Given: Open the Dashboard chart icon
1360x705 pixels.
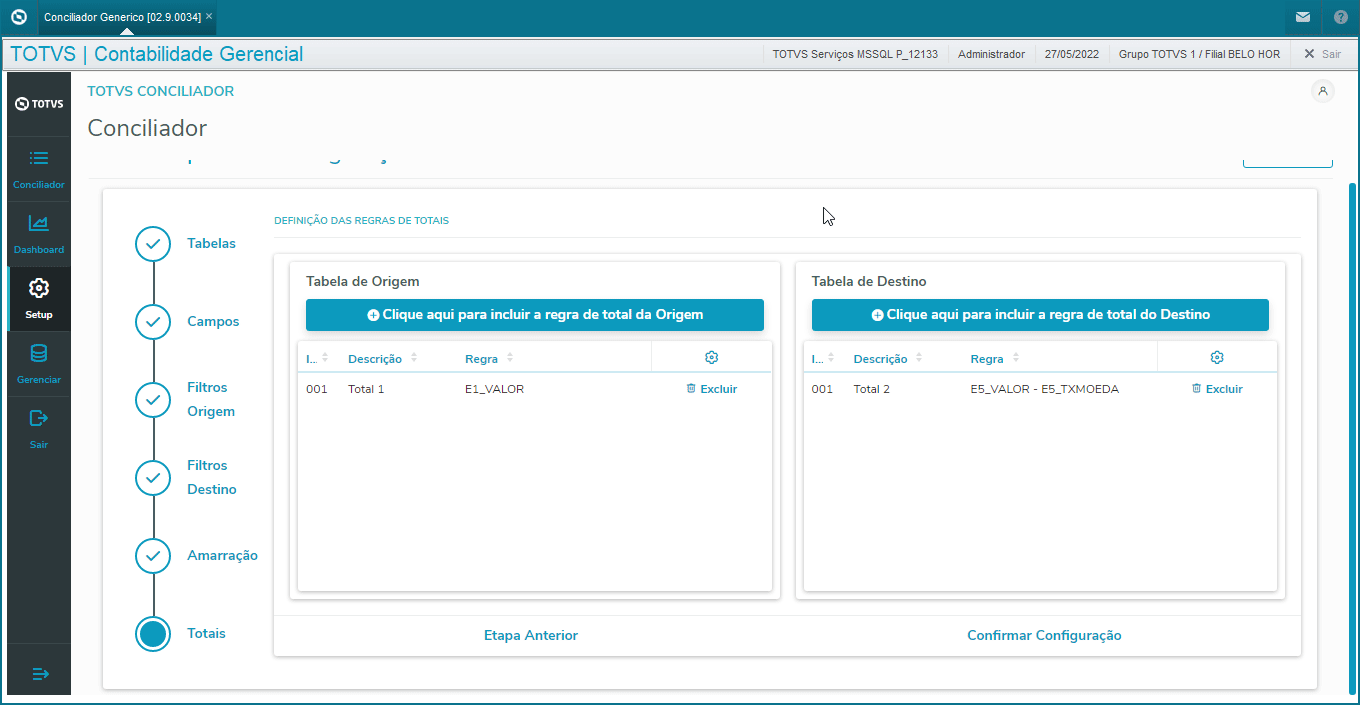Looking at the screenshot, I should (39, 223).
